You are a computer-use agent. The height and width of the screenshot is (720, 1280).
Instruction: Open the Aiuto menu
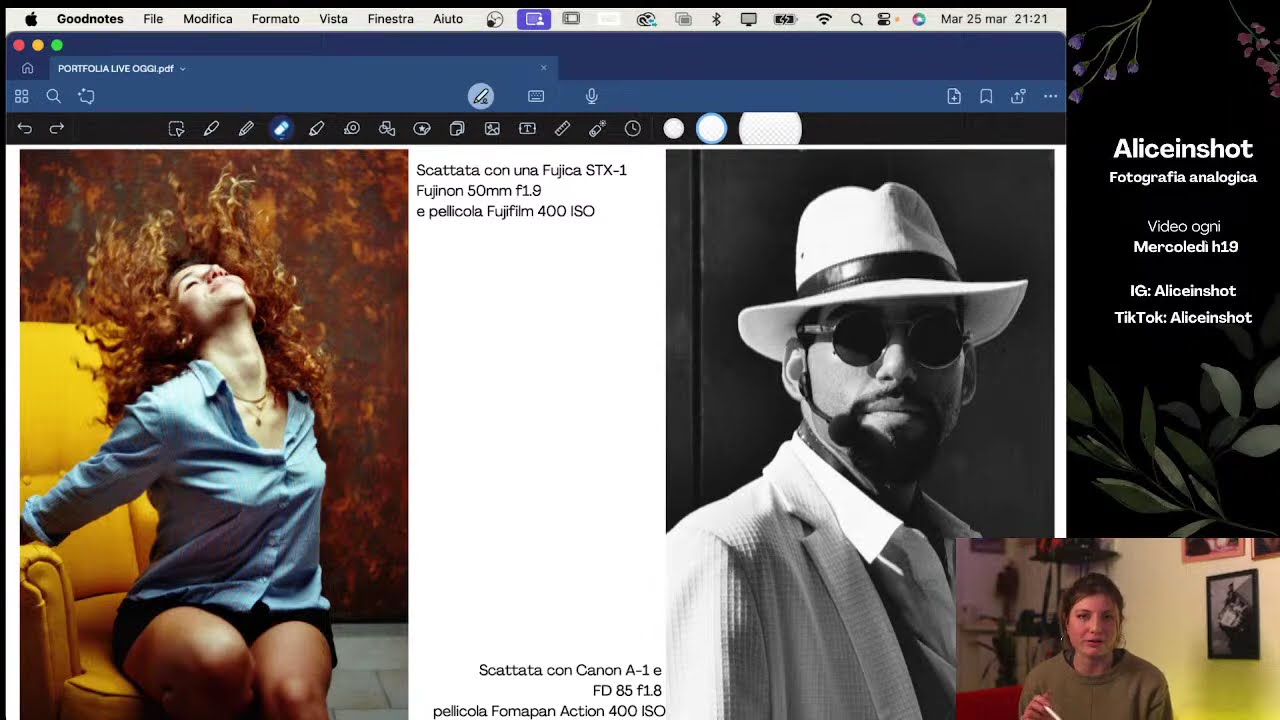tap(448, 19)
